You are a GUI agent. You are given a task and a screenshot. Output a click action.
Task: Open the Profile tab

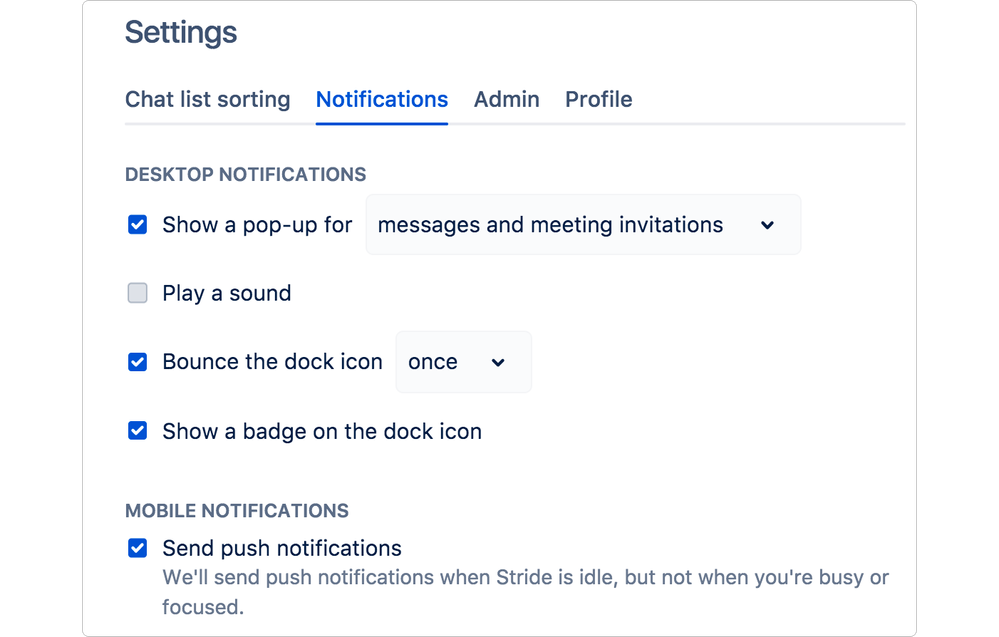click(598, 99)
